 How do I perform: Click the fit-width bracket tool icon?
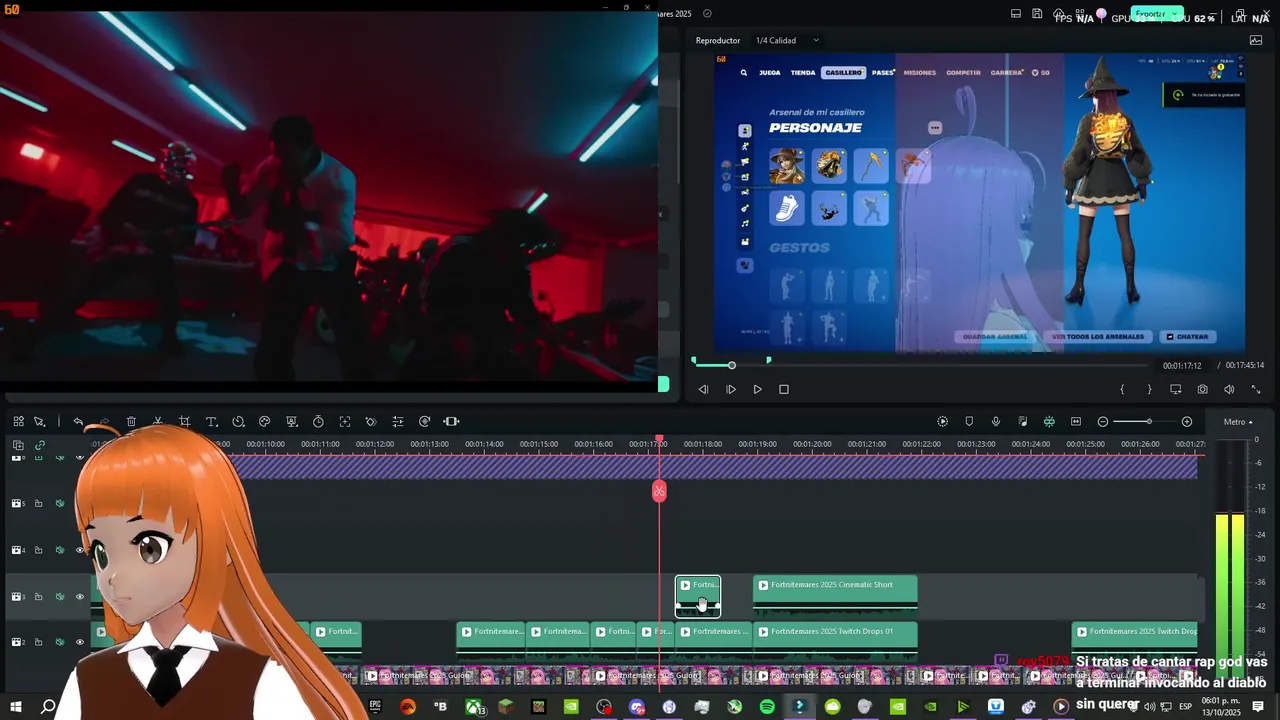tap(451, 422)
